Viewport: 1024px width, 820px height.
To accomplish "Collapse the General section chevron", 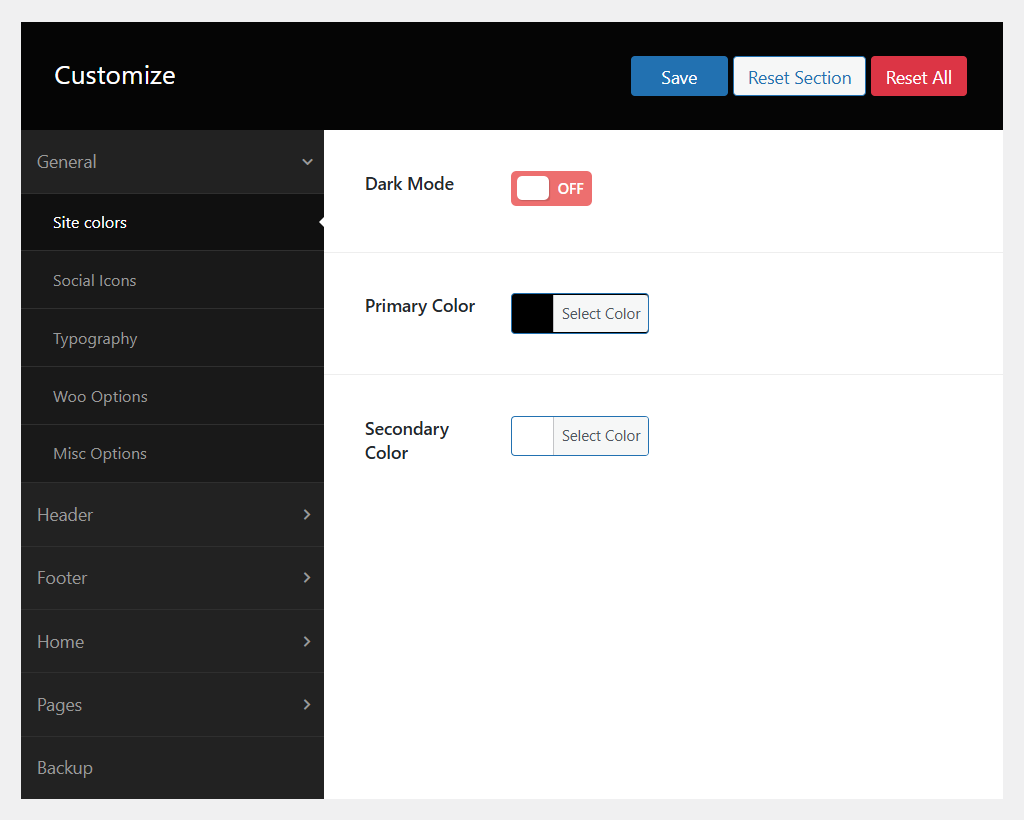I will (307, 162).
